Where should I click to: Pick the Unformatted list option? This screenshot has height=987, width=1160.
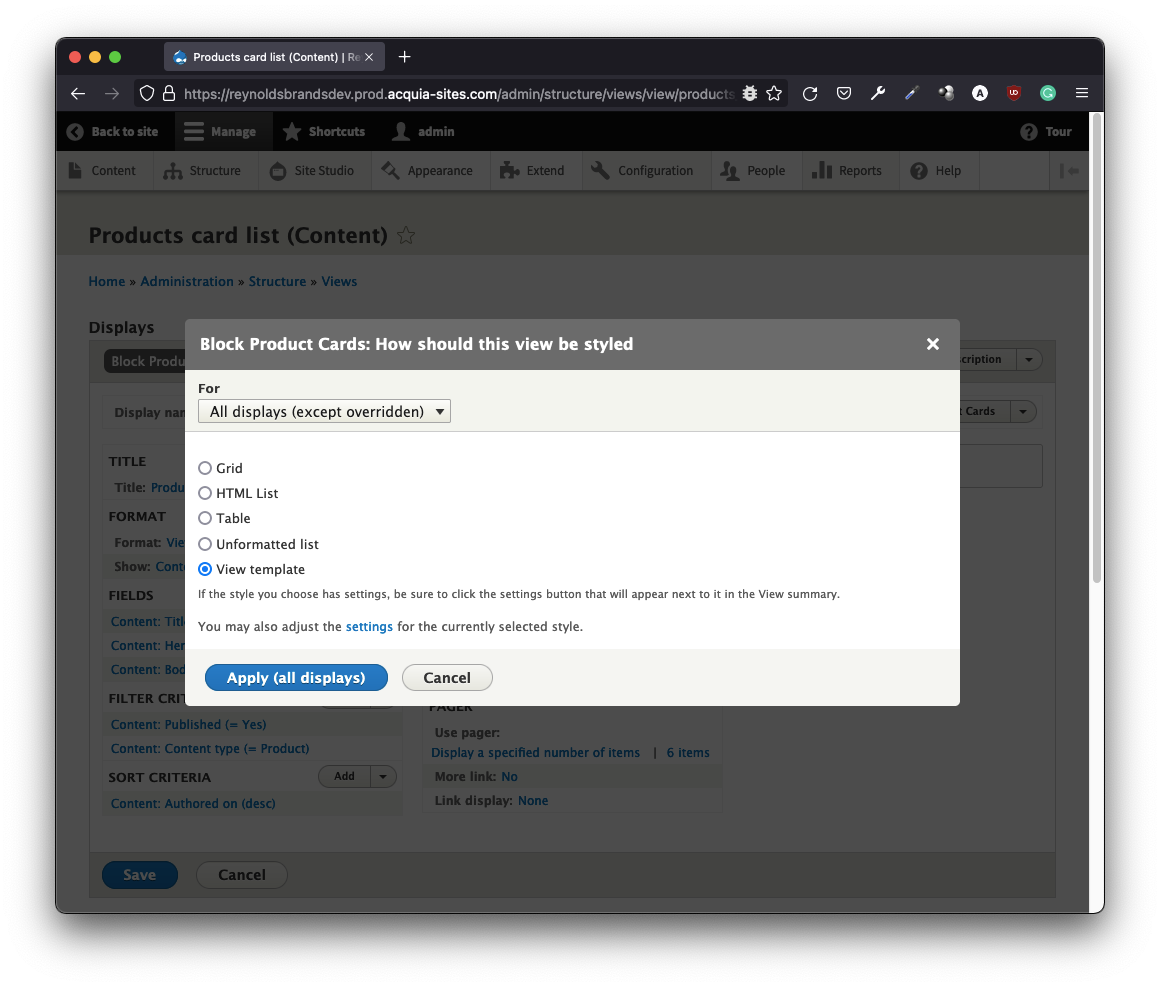tap(205, 544)
